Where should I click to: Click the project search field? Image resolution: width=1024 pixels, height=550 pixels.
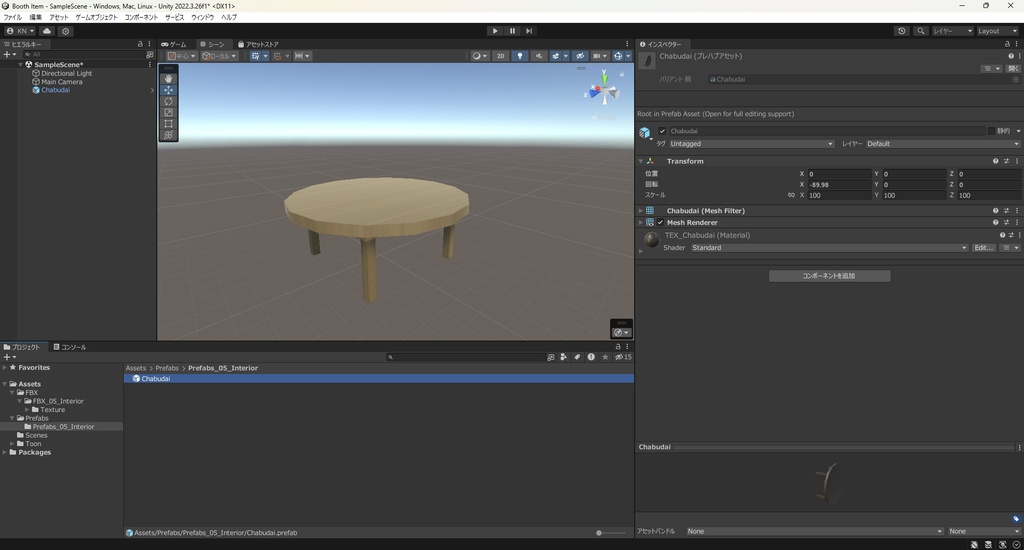pos(466,357)
